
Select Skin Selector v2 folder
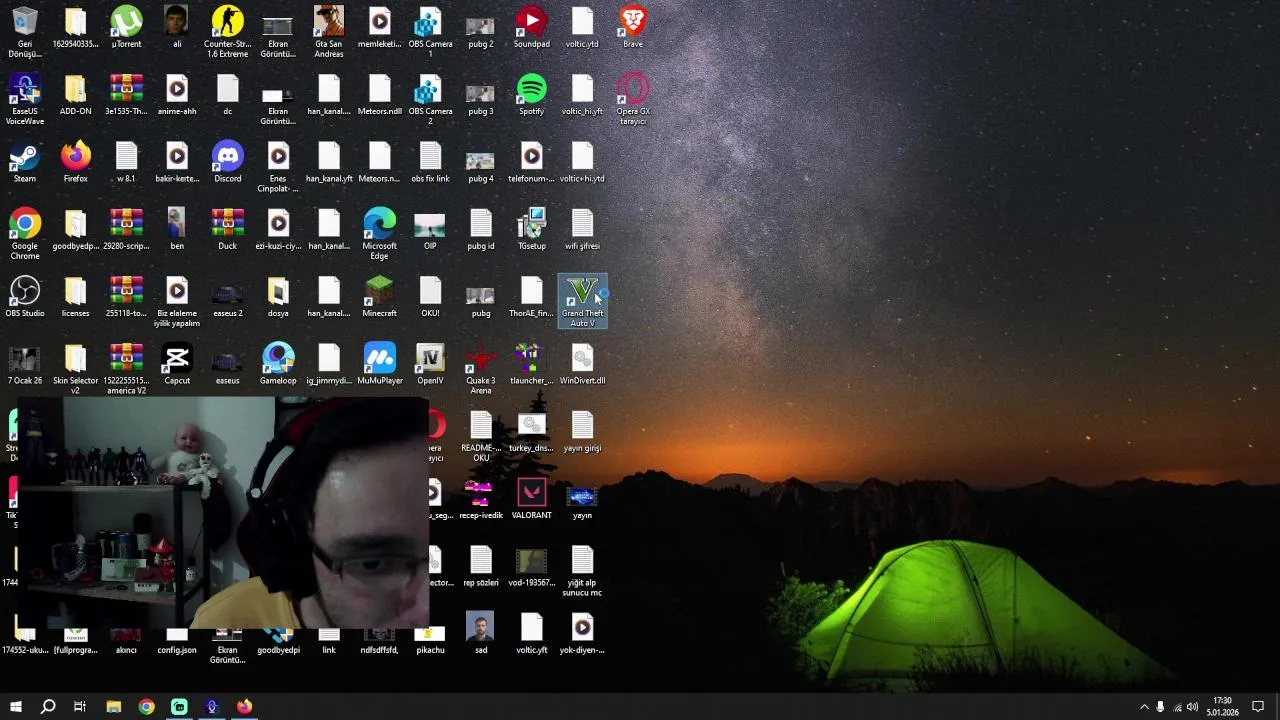[x=75, y=368]
